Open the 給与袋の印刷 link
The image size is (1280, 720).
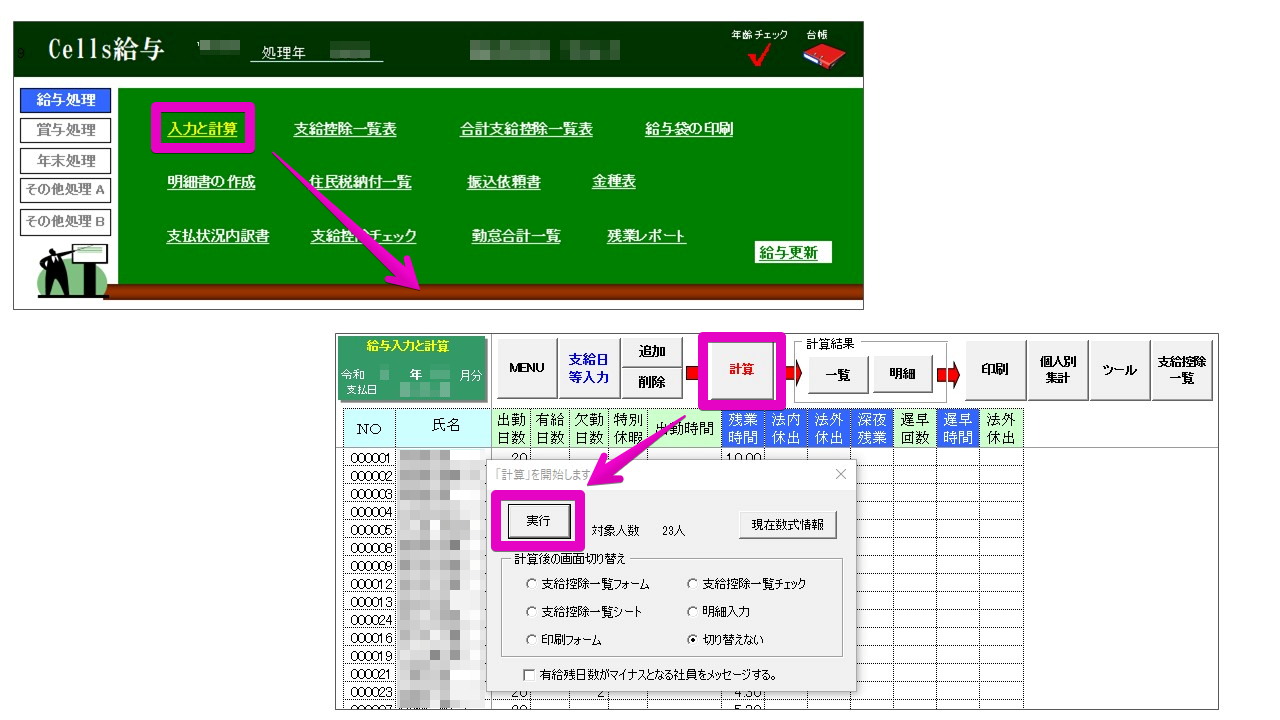(689, 129)
